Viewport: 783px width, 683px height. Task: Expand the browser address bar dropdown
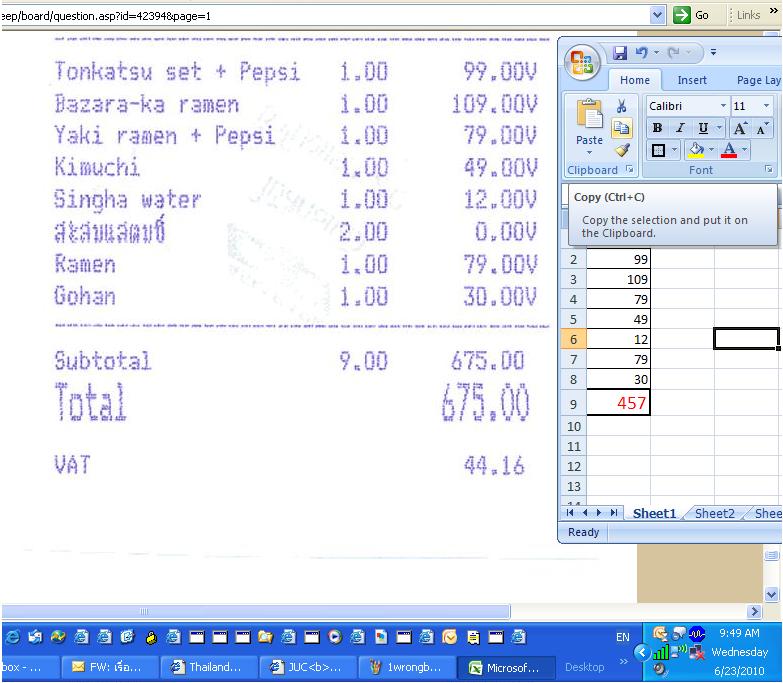tap(657, 15)
